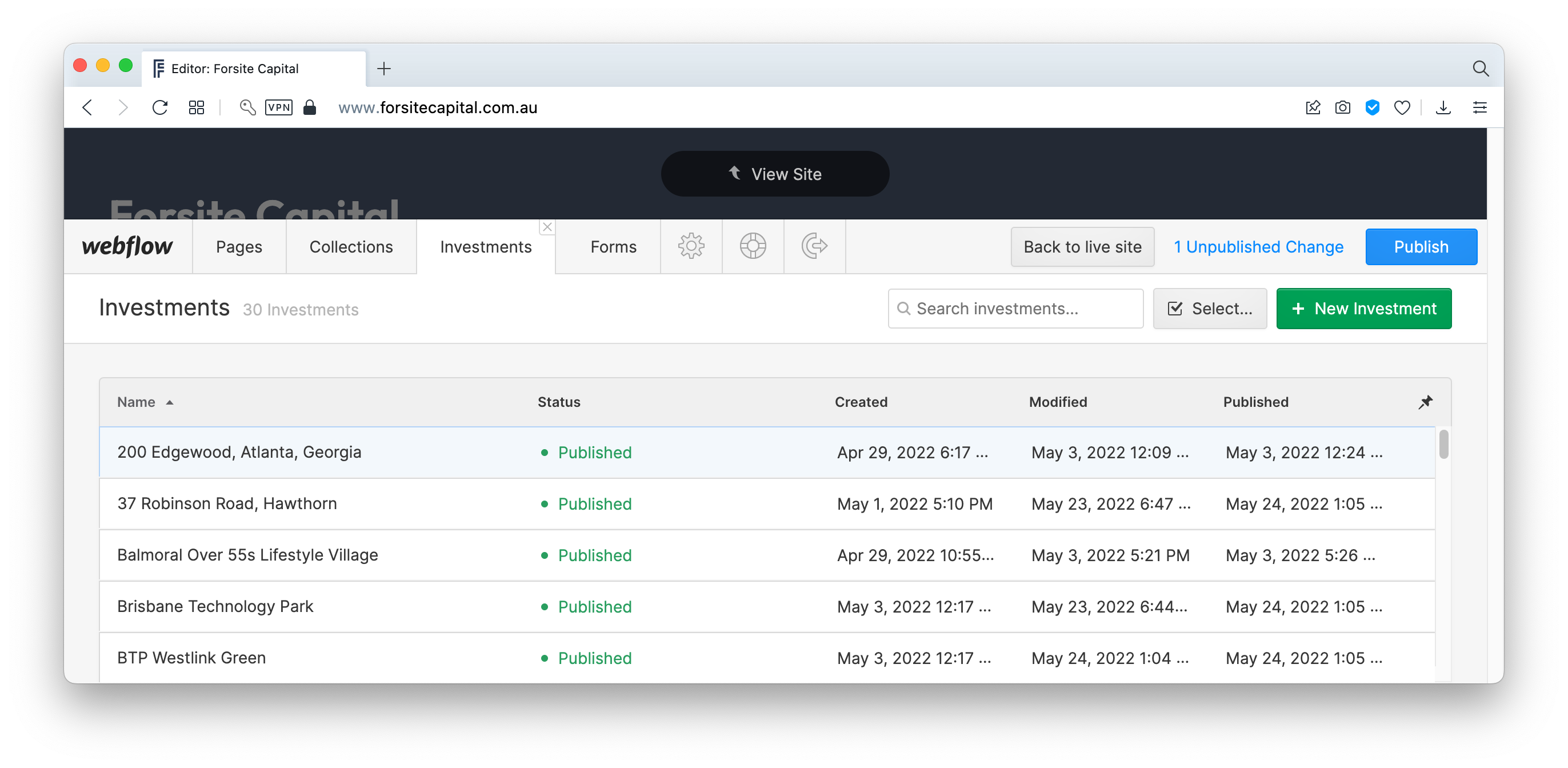Click the pin columns icon
Screen dimensions: 1568x768
point(1426,402)
